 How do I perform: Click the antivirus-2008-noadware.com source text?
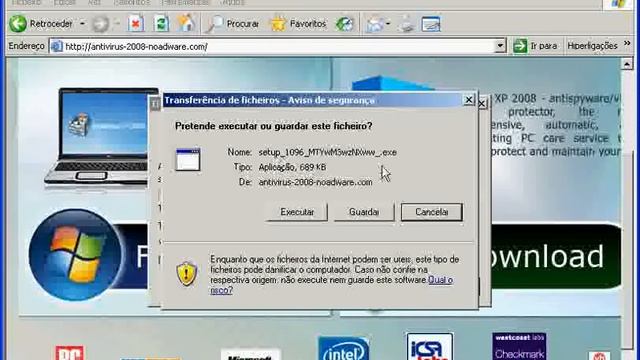click(316, 182)
